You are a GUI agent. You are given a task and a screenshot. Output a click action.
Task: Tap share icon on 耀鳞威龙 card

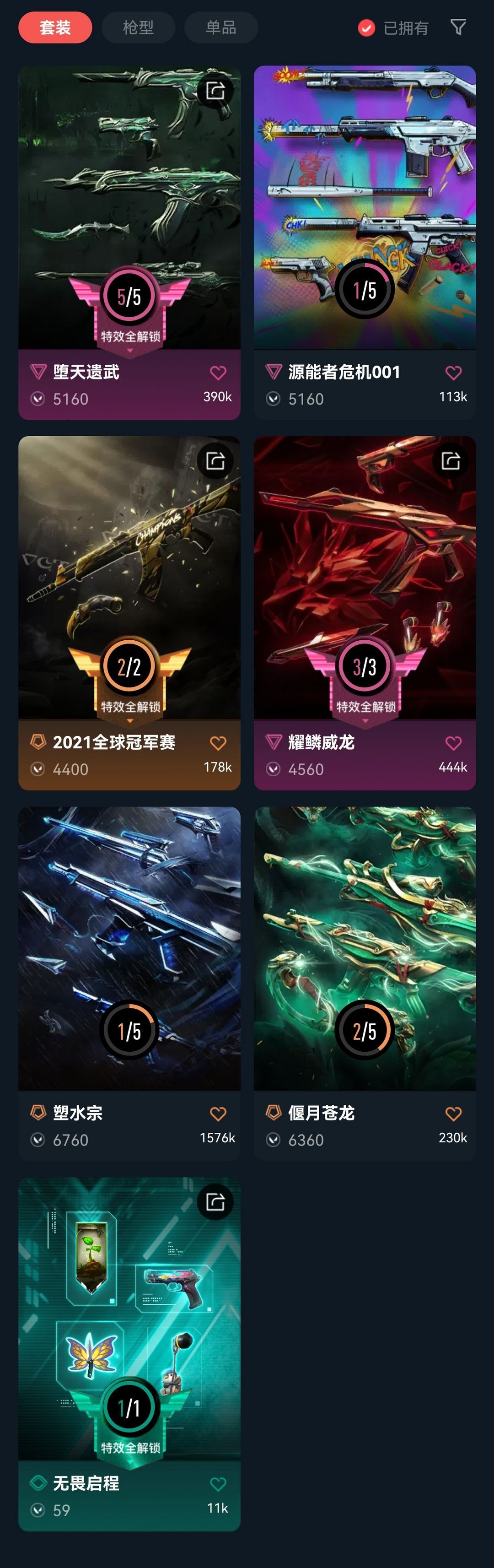tap(450, 461)
